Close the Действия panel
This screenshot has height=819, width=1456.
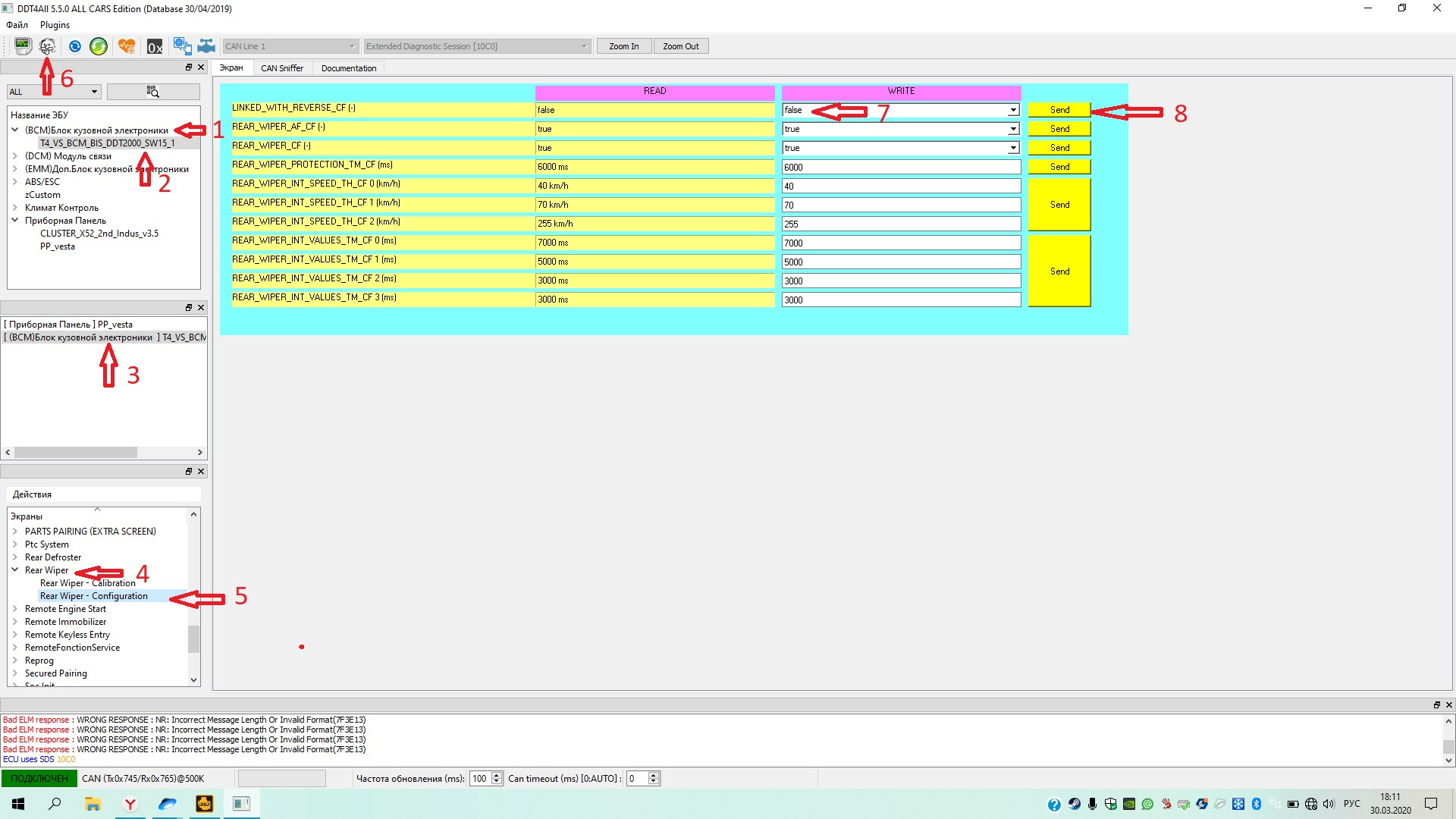coord(201,472)
